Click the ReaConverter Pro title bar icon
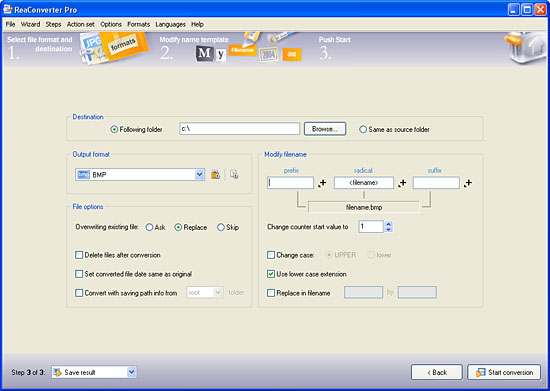This screenshot has width=550, height=391. click(x=7, y=9)
